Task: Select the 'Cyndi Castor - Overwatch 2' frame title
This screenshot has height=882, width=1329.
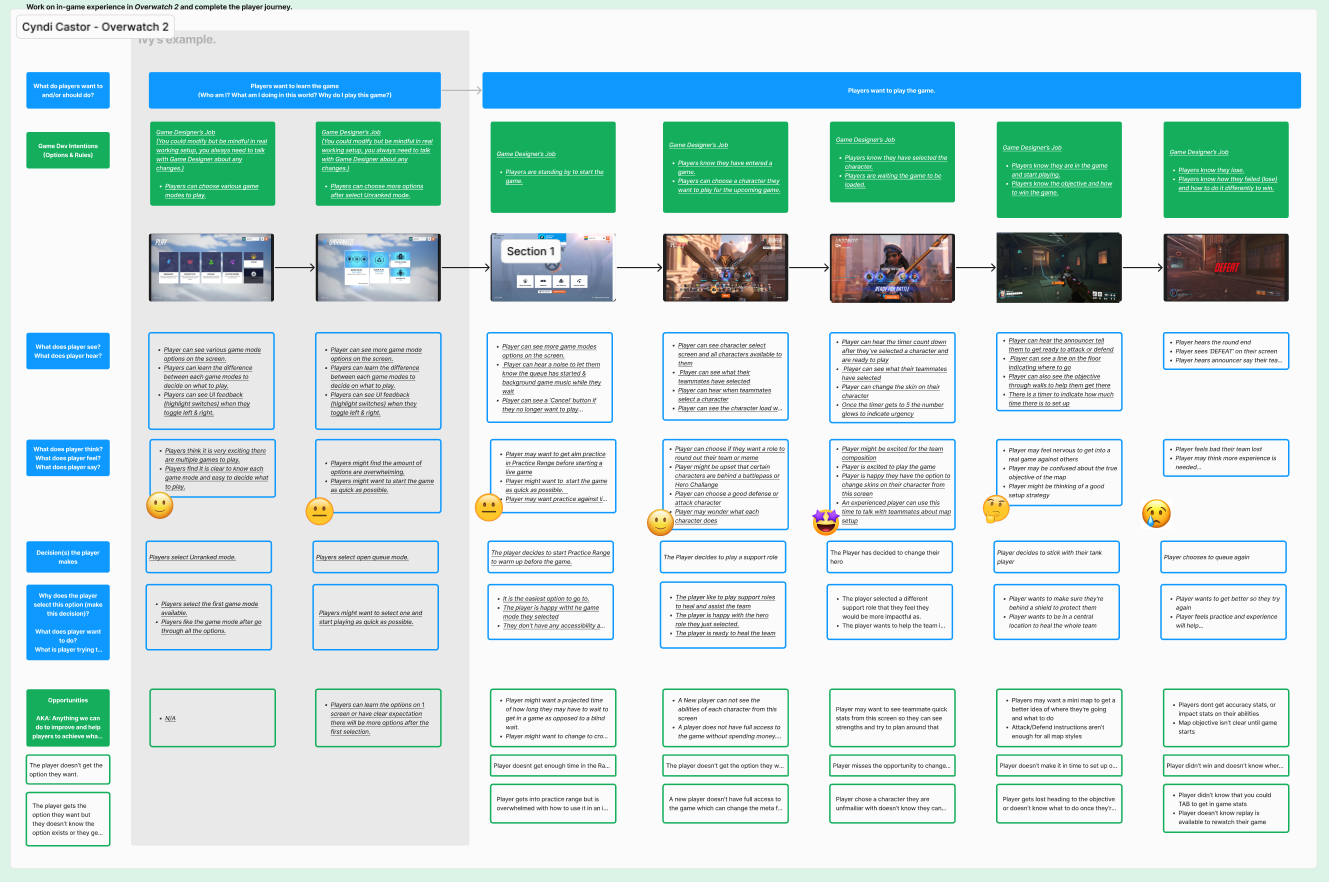Action: coord(95,26)
